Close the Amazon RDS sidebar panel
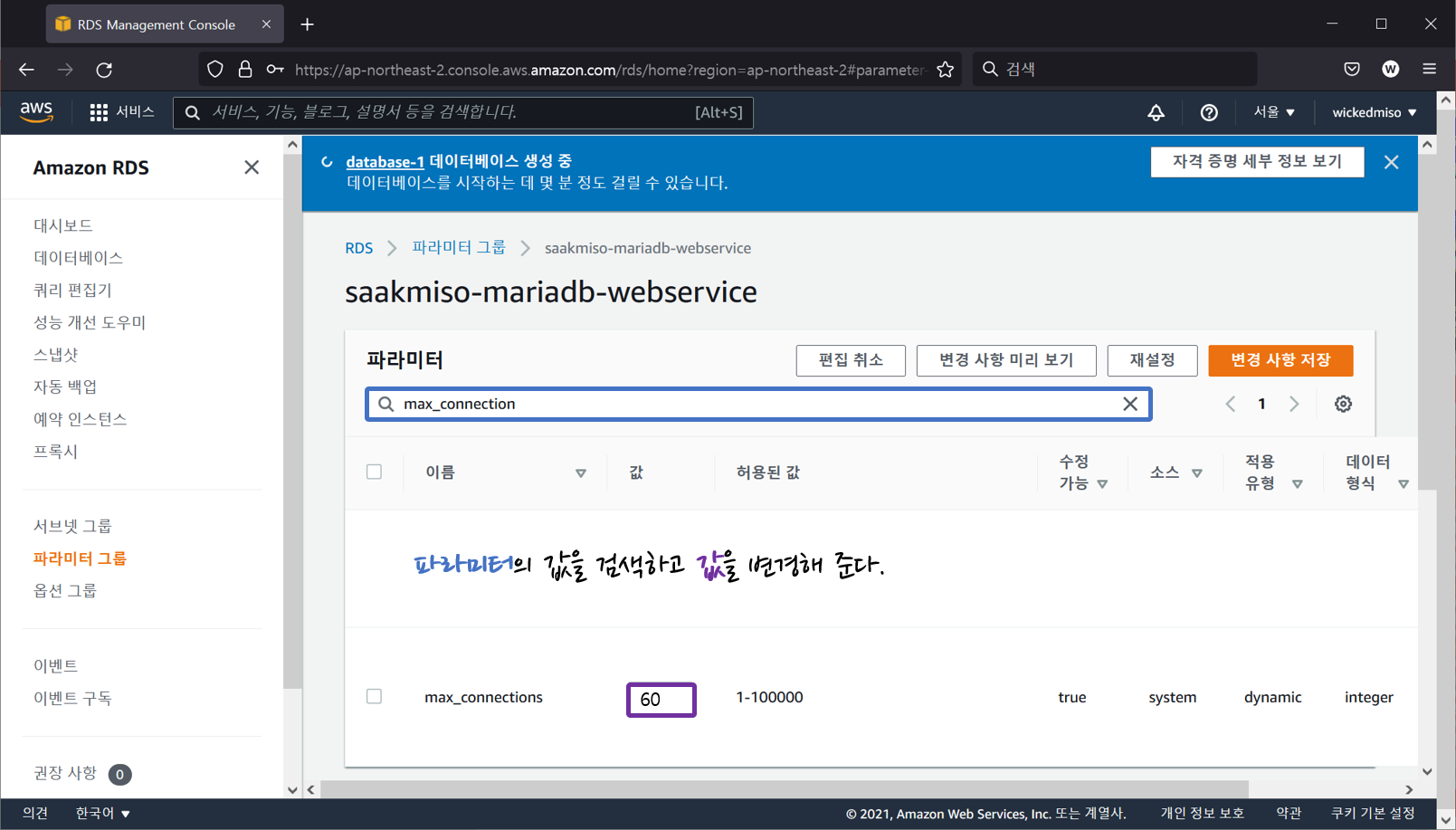Image resolution: width=1456 pixels, height=830 pixels. click(x=252, y=167)
